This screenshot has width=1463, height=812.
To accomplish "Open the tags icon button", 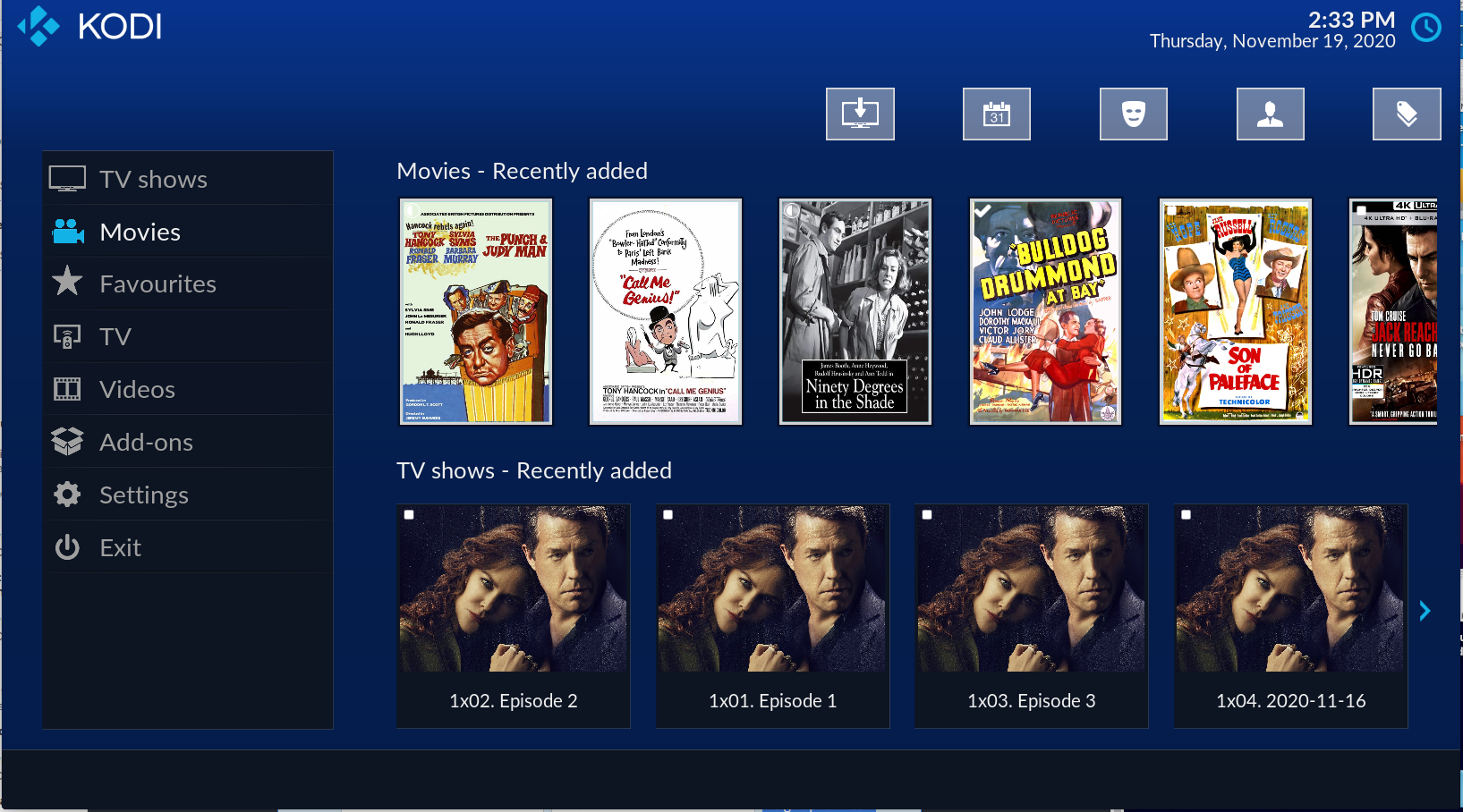I will tap(1407, 114).
